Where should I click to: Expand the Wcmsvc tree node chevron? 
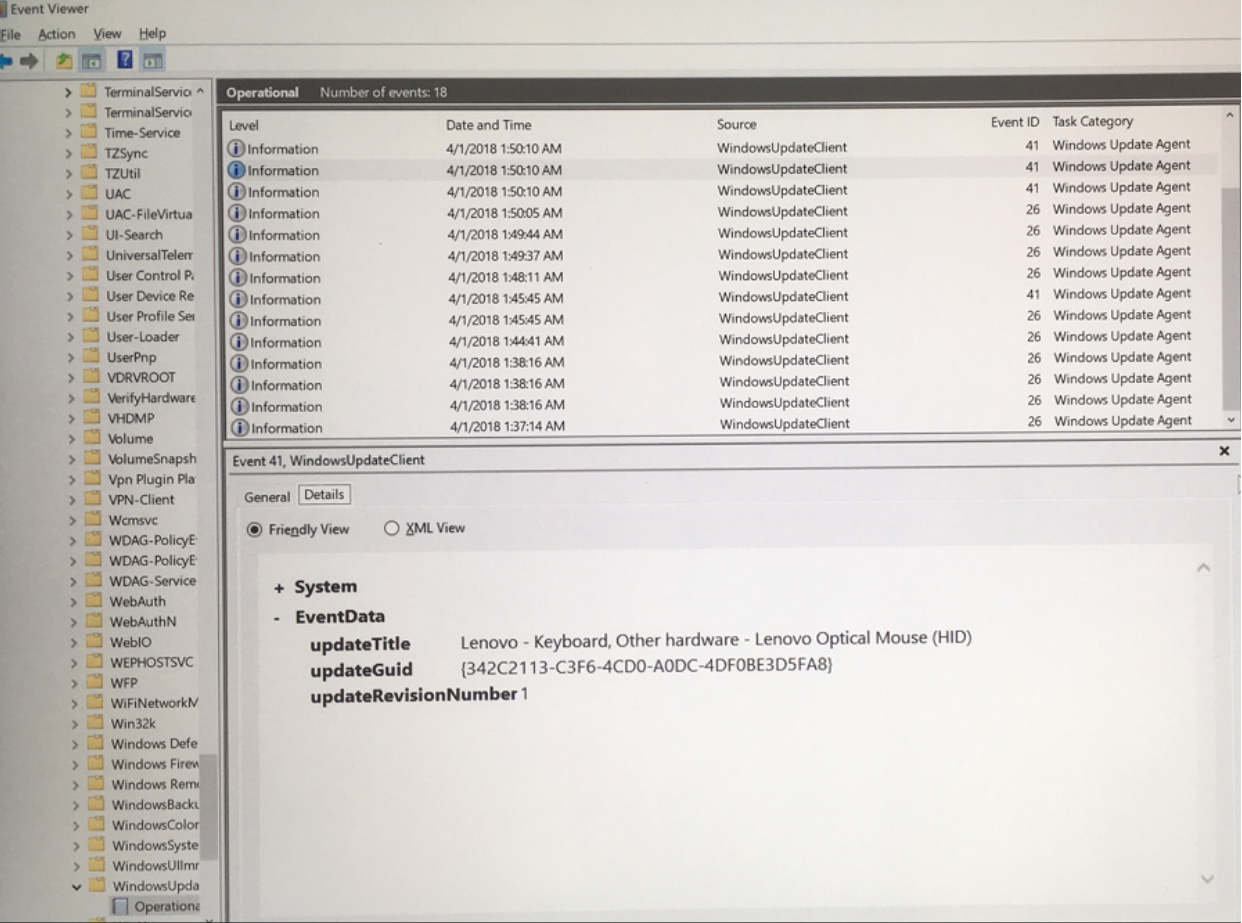coord(75,520)
